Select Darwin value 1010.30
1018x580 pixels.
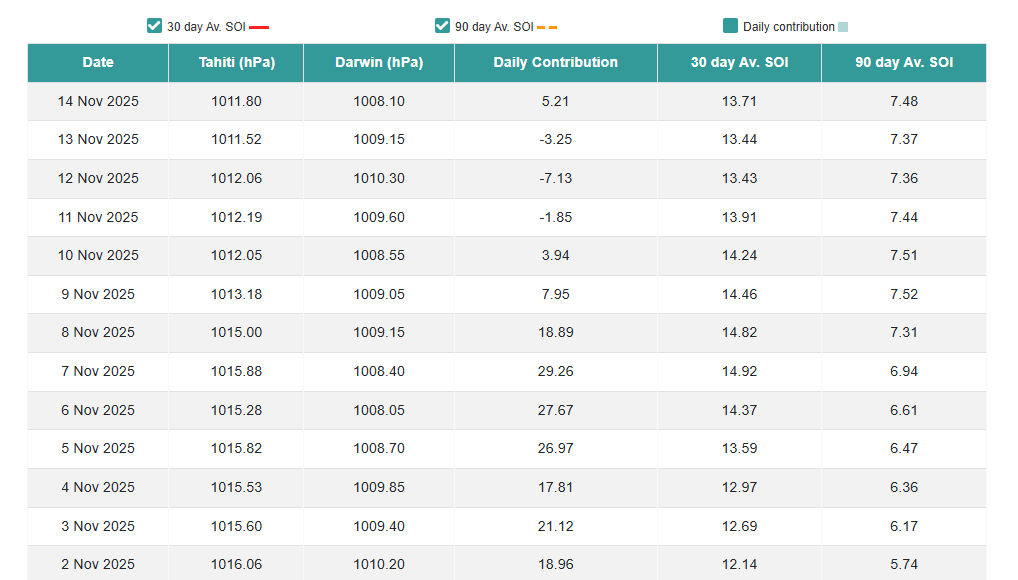coord(379,178)
